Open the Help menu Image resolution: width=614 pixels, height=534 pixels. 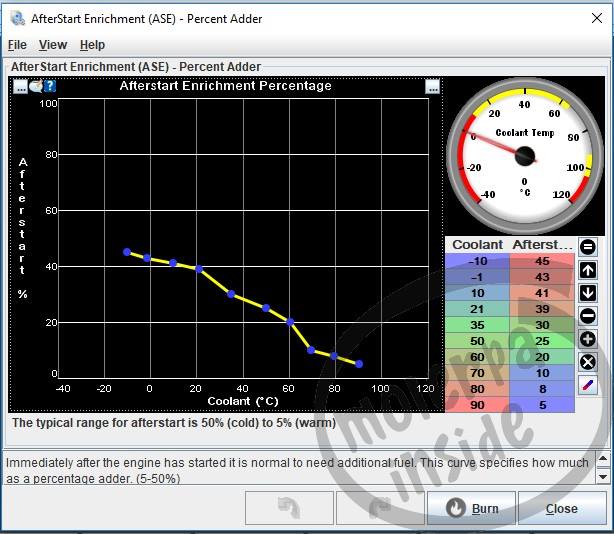pyautogui.click(x=92, y=45)
